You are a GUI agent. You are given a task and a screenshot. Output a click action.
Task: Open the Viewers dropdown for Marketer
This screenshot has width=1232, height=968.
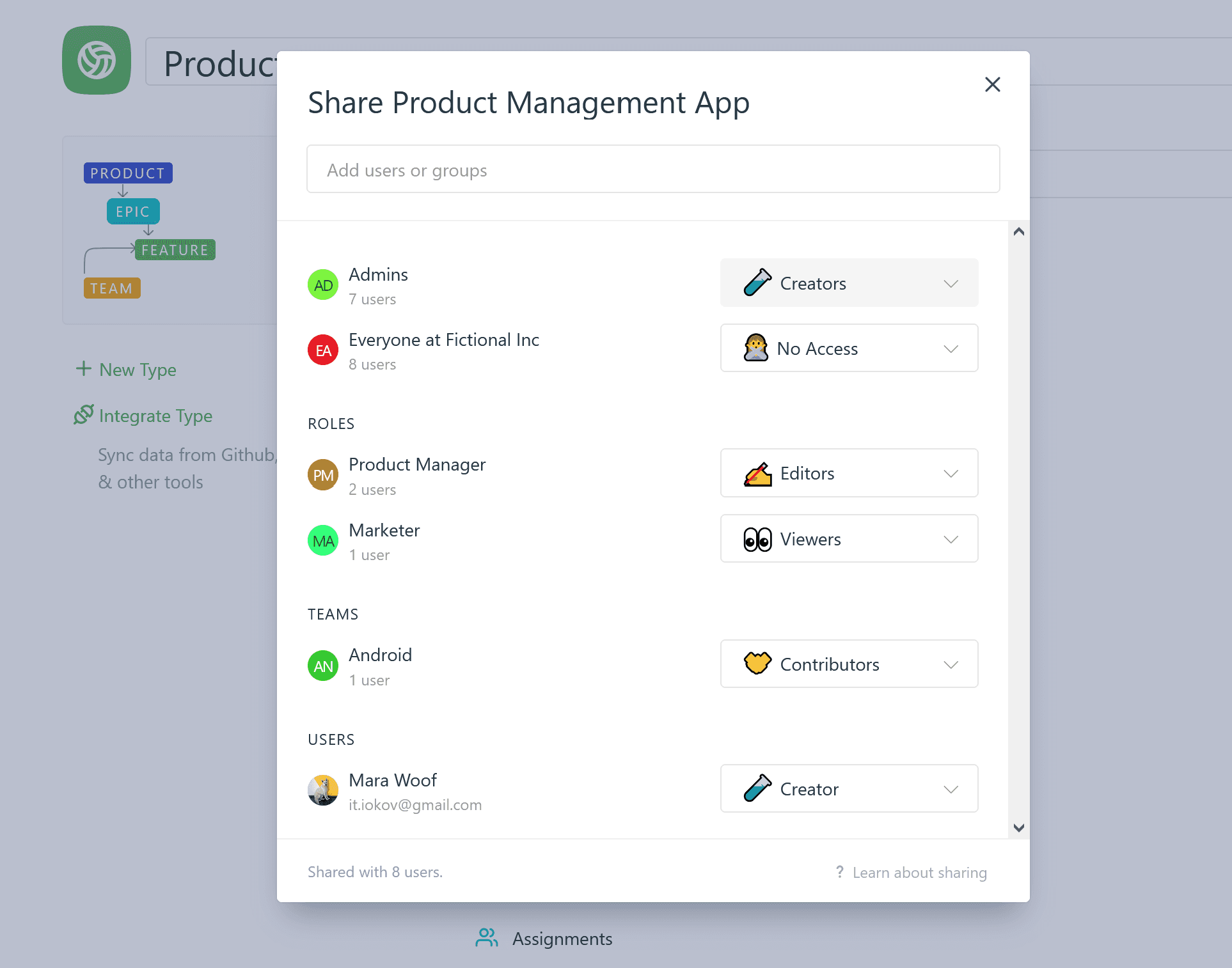coord(849,539)
